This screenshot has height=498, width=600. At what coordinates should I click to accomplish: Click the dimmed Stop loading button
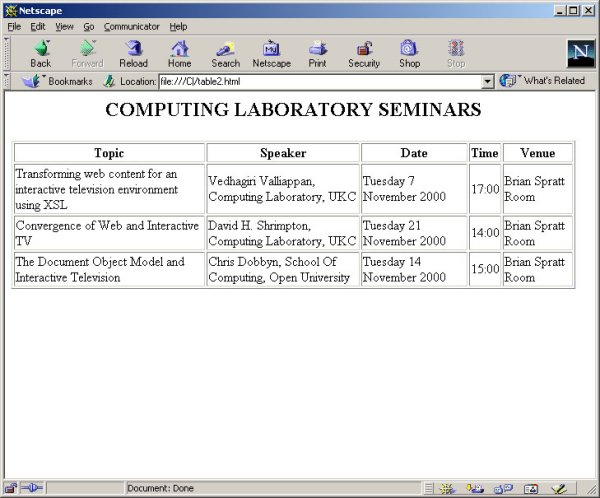pos(456,54)
